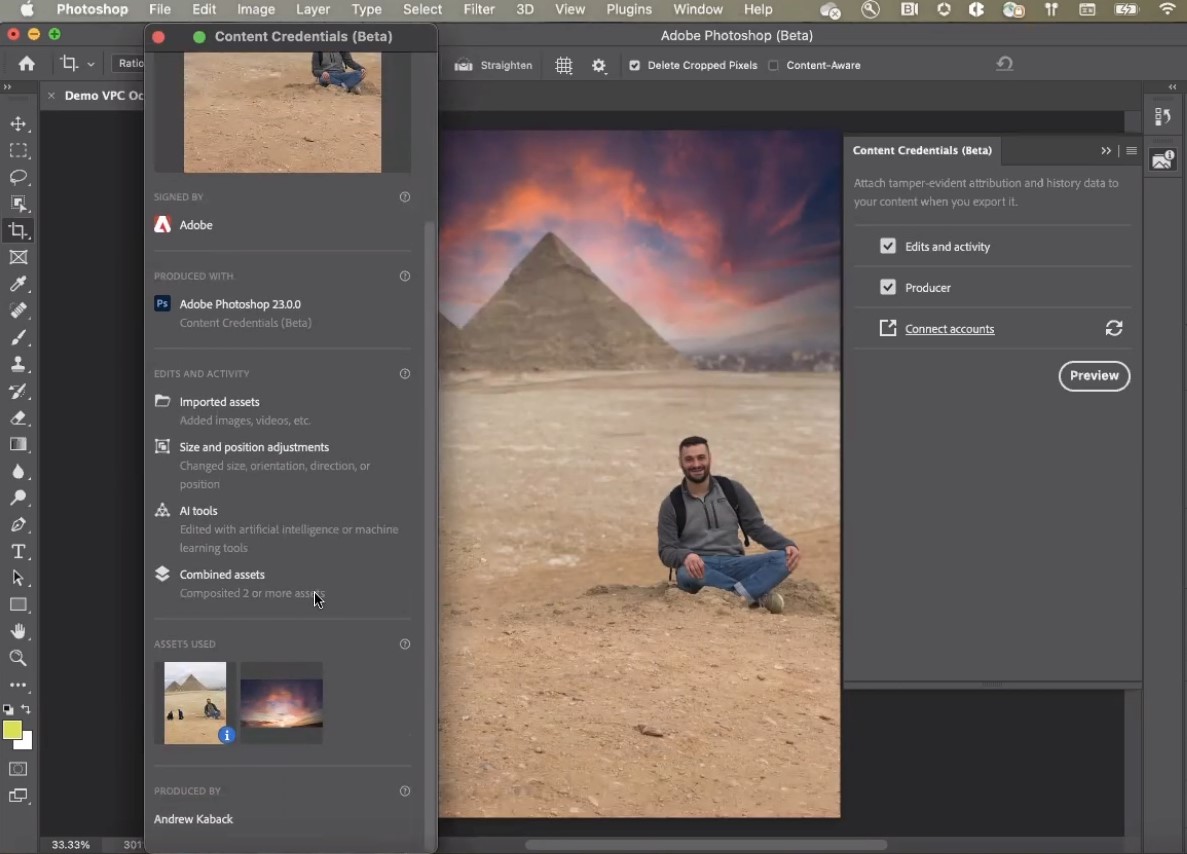Viewport: 1187px width, 854px height.
Task: Open the Content Credentials panel options menu
Action: [1131, 151]
